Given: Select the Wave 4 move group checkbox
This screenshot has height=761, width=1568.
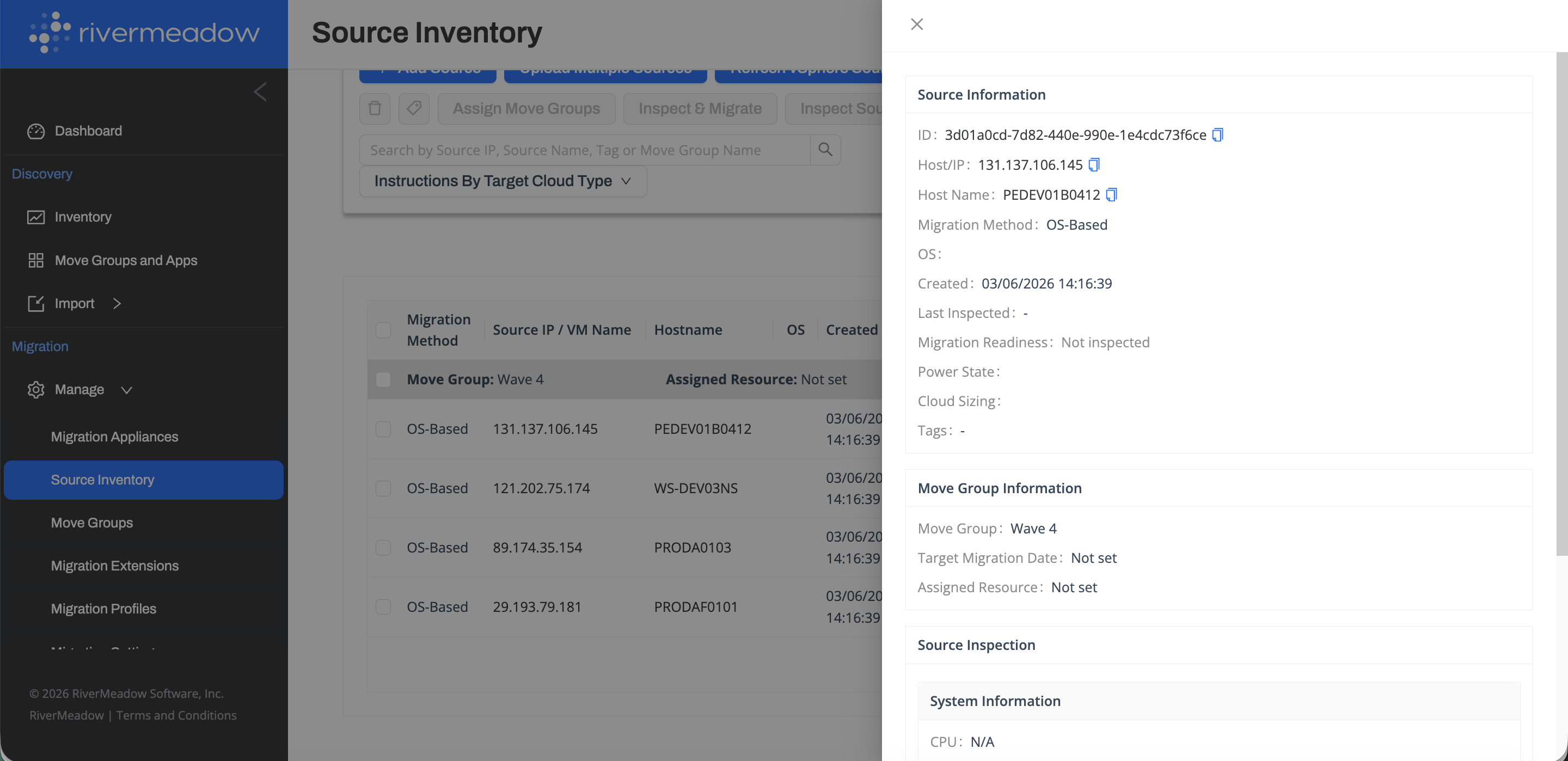Looking at the screenshot, I should click(x=383, y=379).
